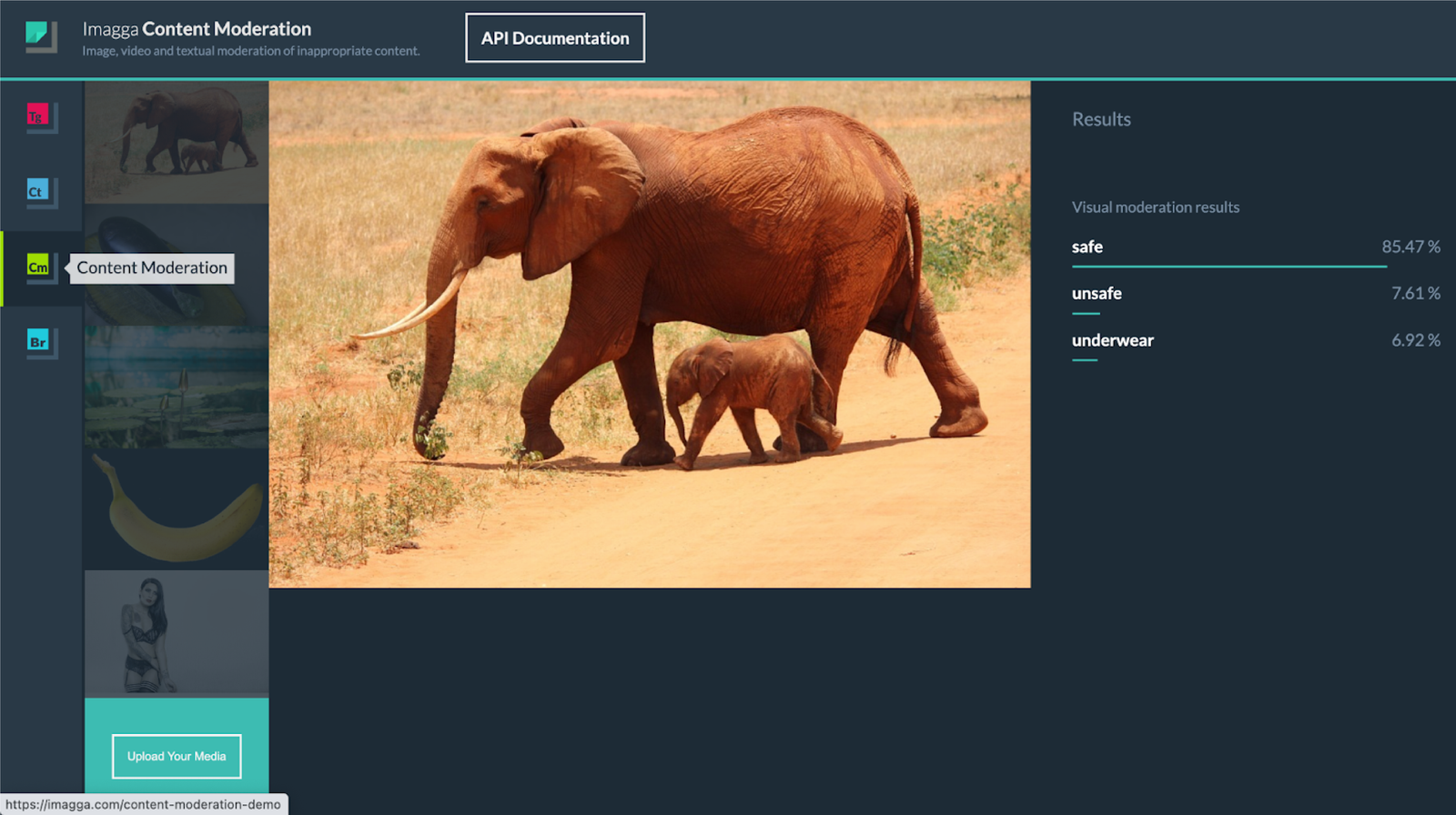Click the safe confidence progress bar

point(1228,267)
